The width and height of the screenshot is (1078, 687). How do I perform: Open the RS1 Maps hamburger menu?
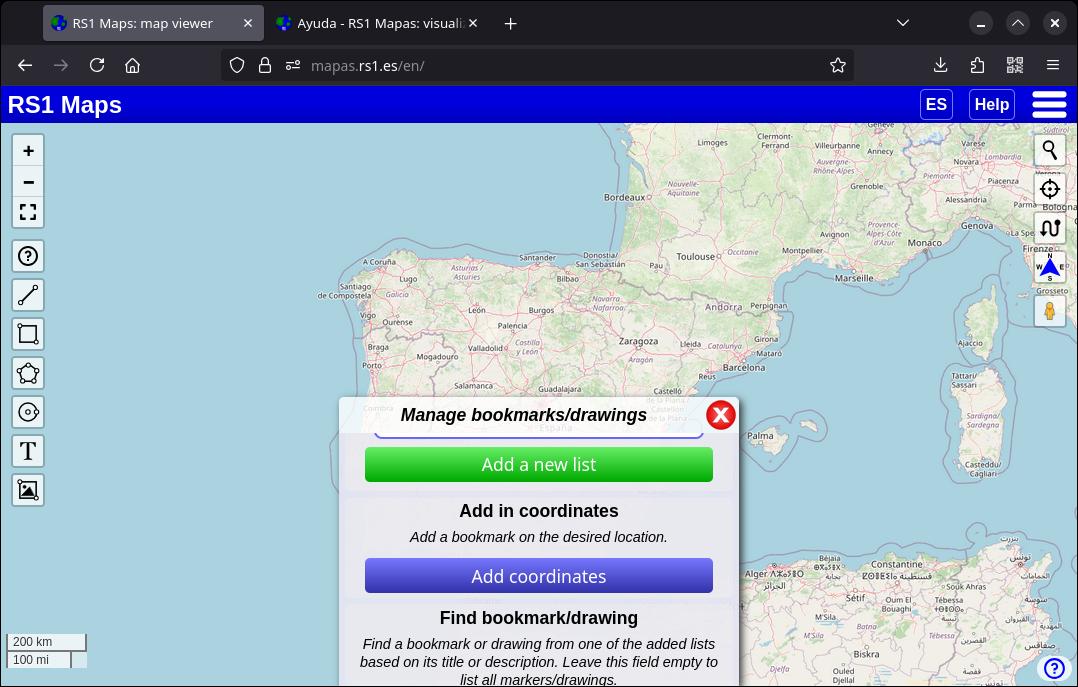[1049, 105]
